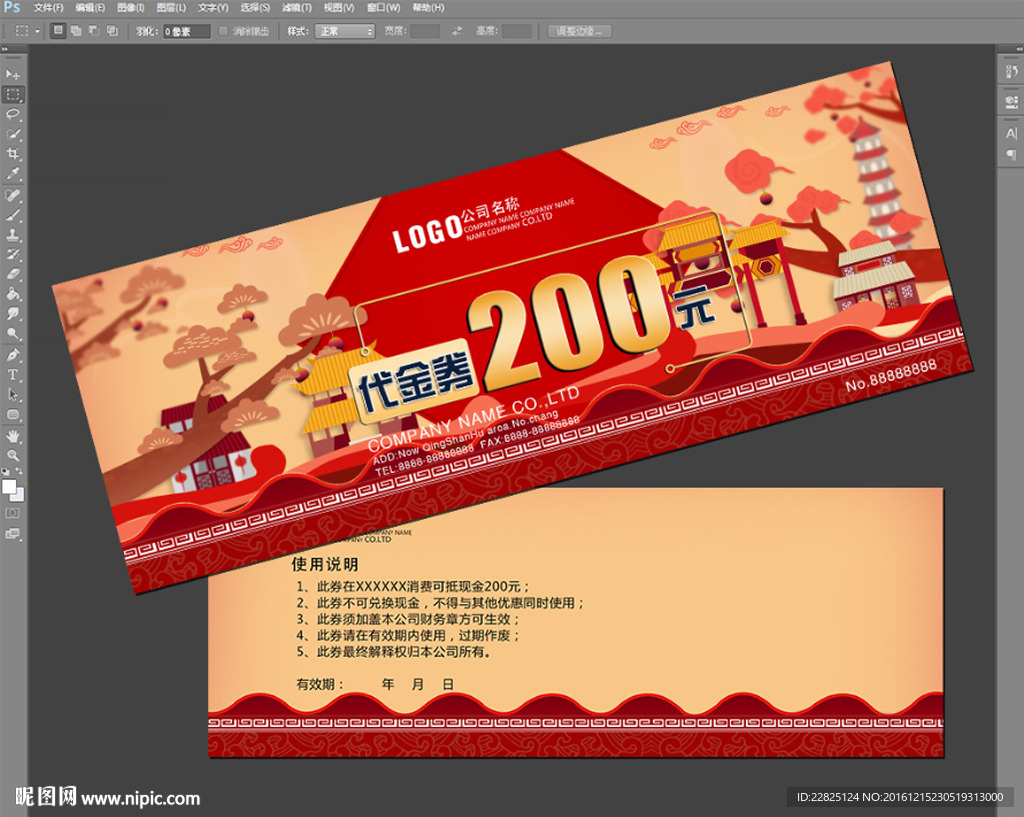Open the 视图(V) menu

339,8
